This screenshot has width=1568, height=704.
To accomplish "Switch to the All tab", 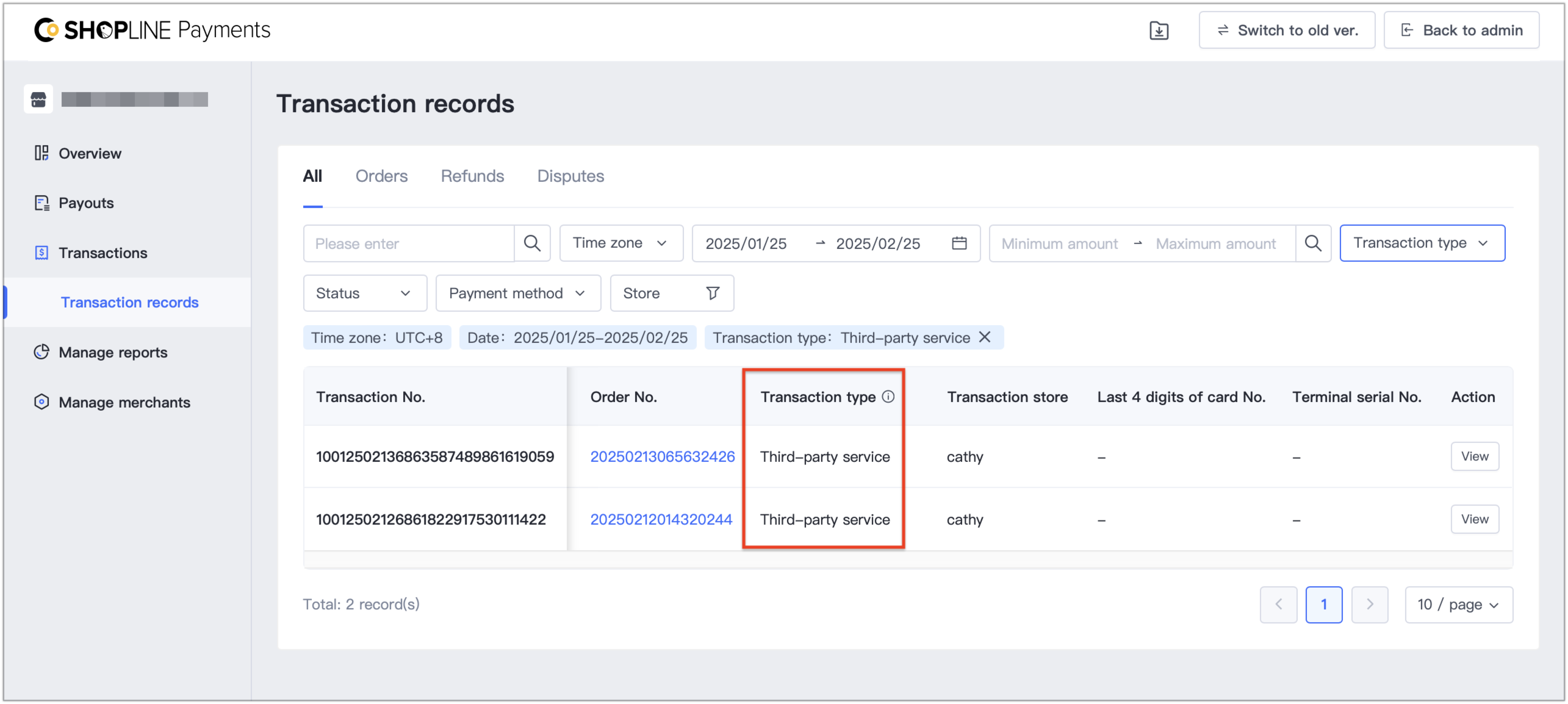I will pyautogui.click(x=312, y=176).
